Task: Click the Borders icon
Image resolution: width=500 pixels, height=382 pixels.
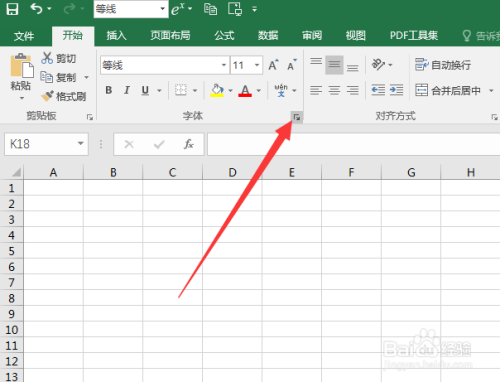Action: 181,90
